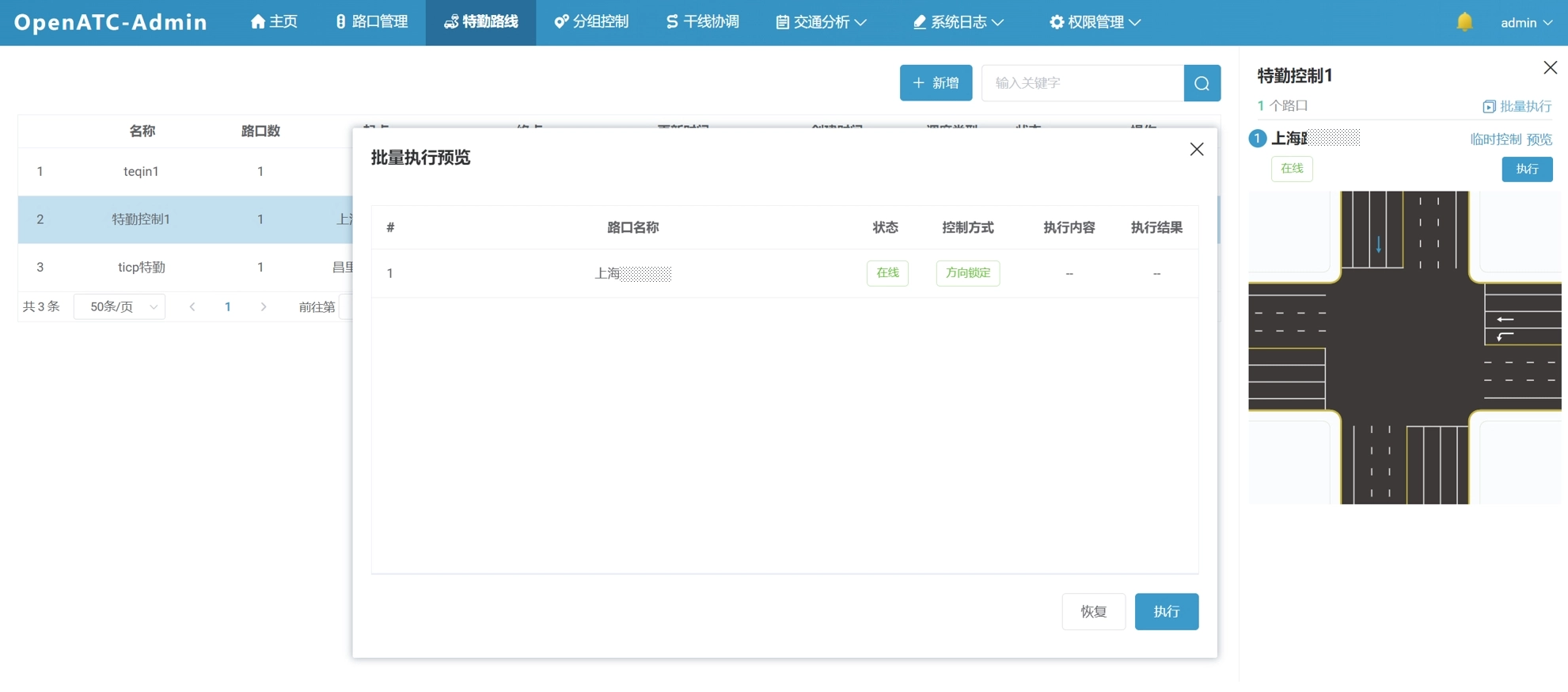Viewport: 1568px width, 692px height.
Task: Click the 新增 add button
Action: (x=936, y=83)
